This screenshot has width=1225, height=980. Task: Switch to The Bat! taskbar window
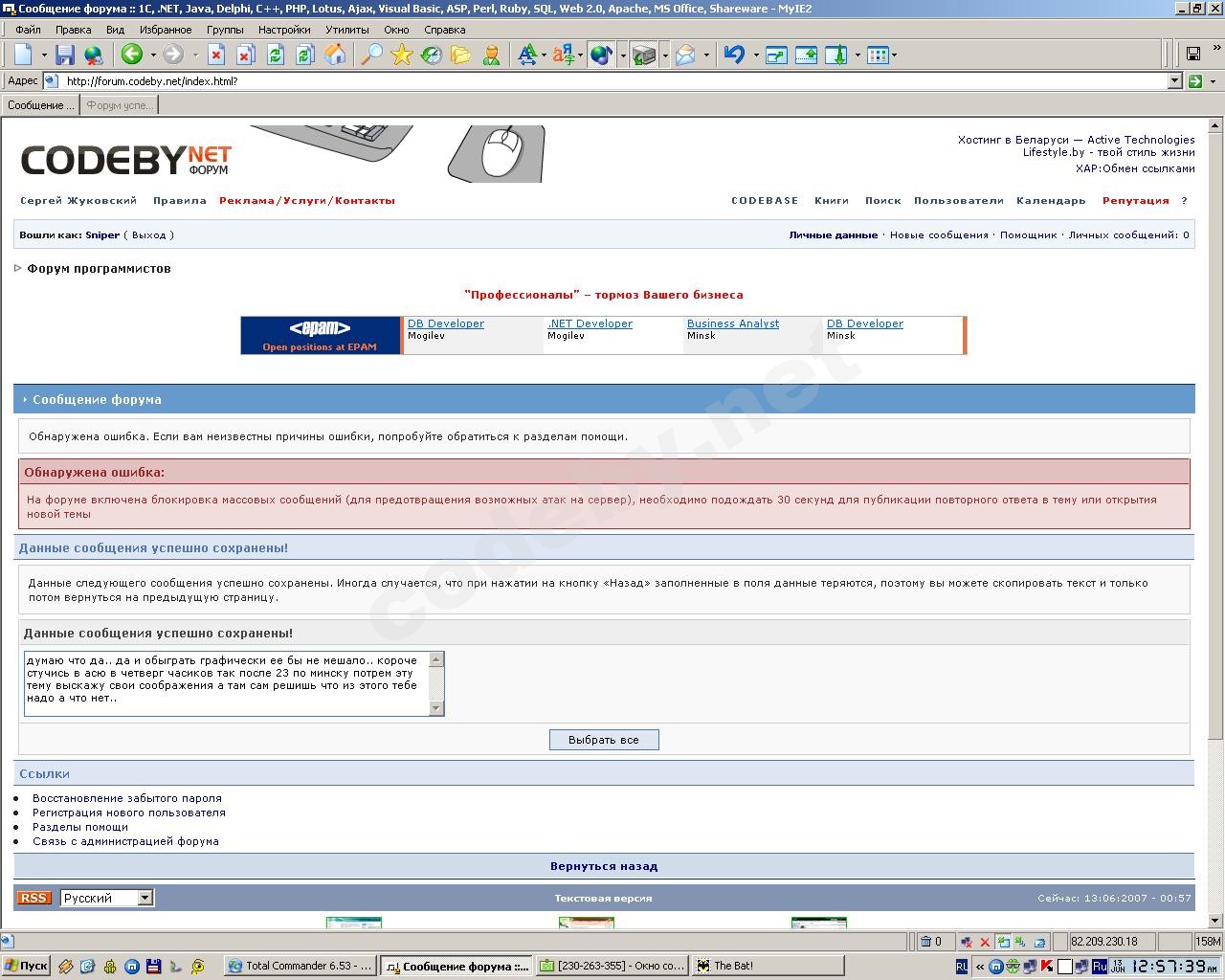[768, 966]
